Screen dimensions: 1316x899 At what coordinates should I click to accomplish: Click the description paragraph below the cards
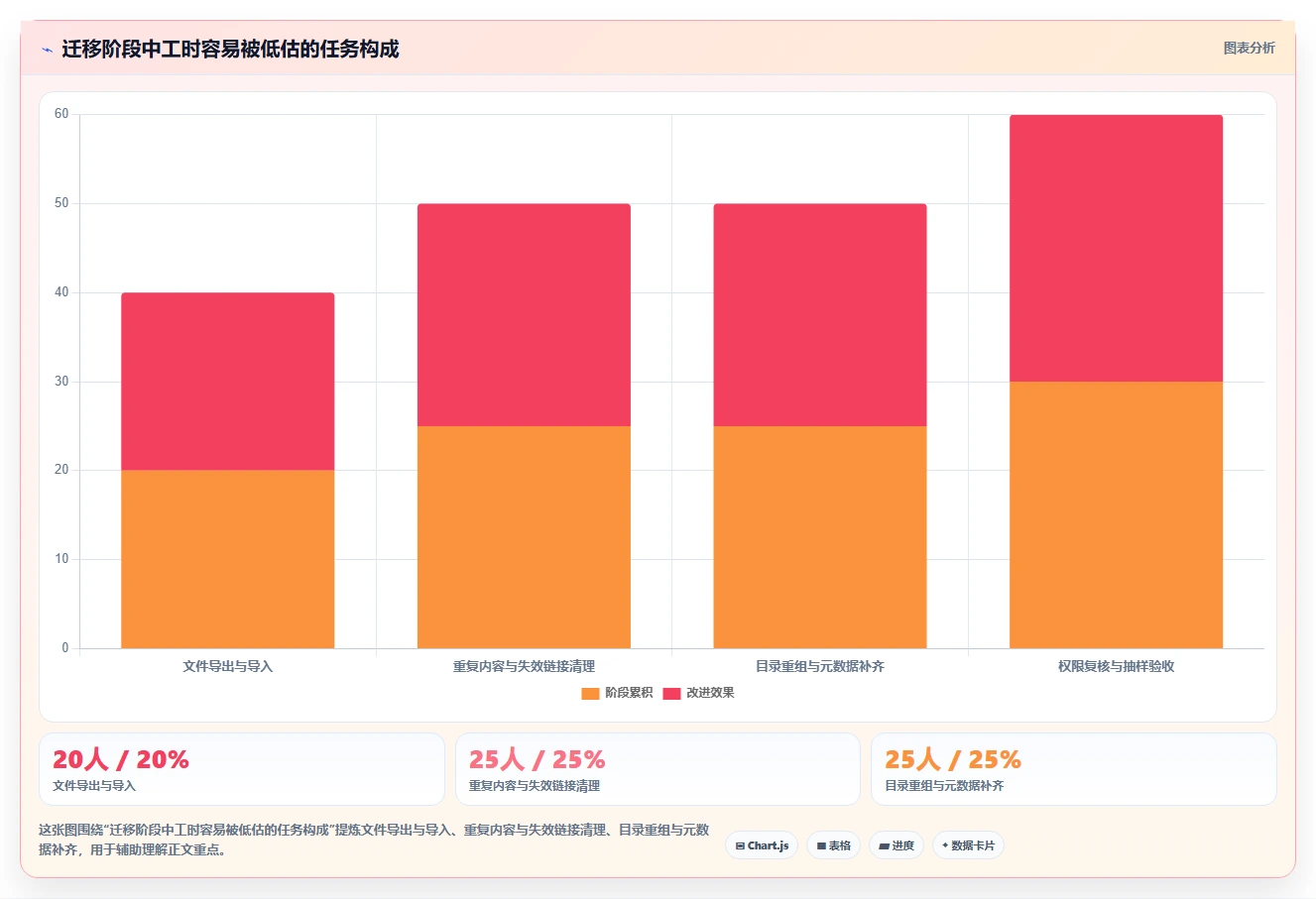(x=374, y=840)
